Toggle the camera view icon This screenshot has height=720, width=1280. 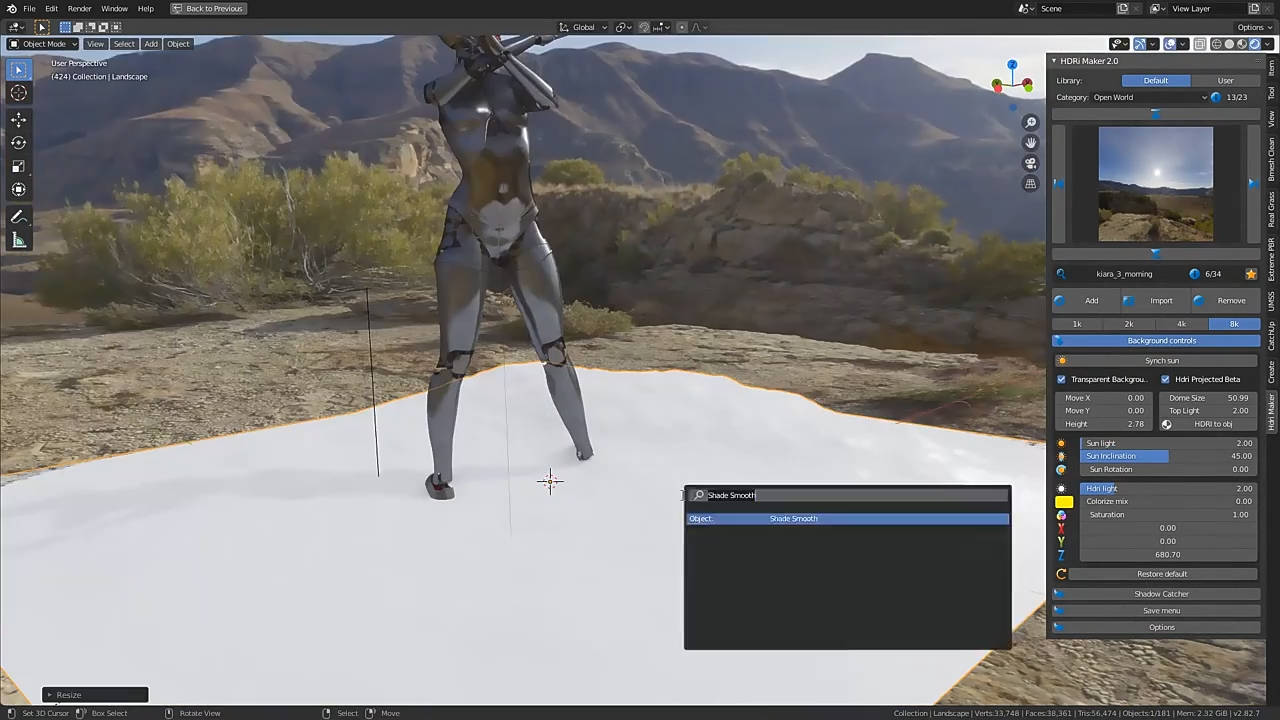click(1031, 163)
